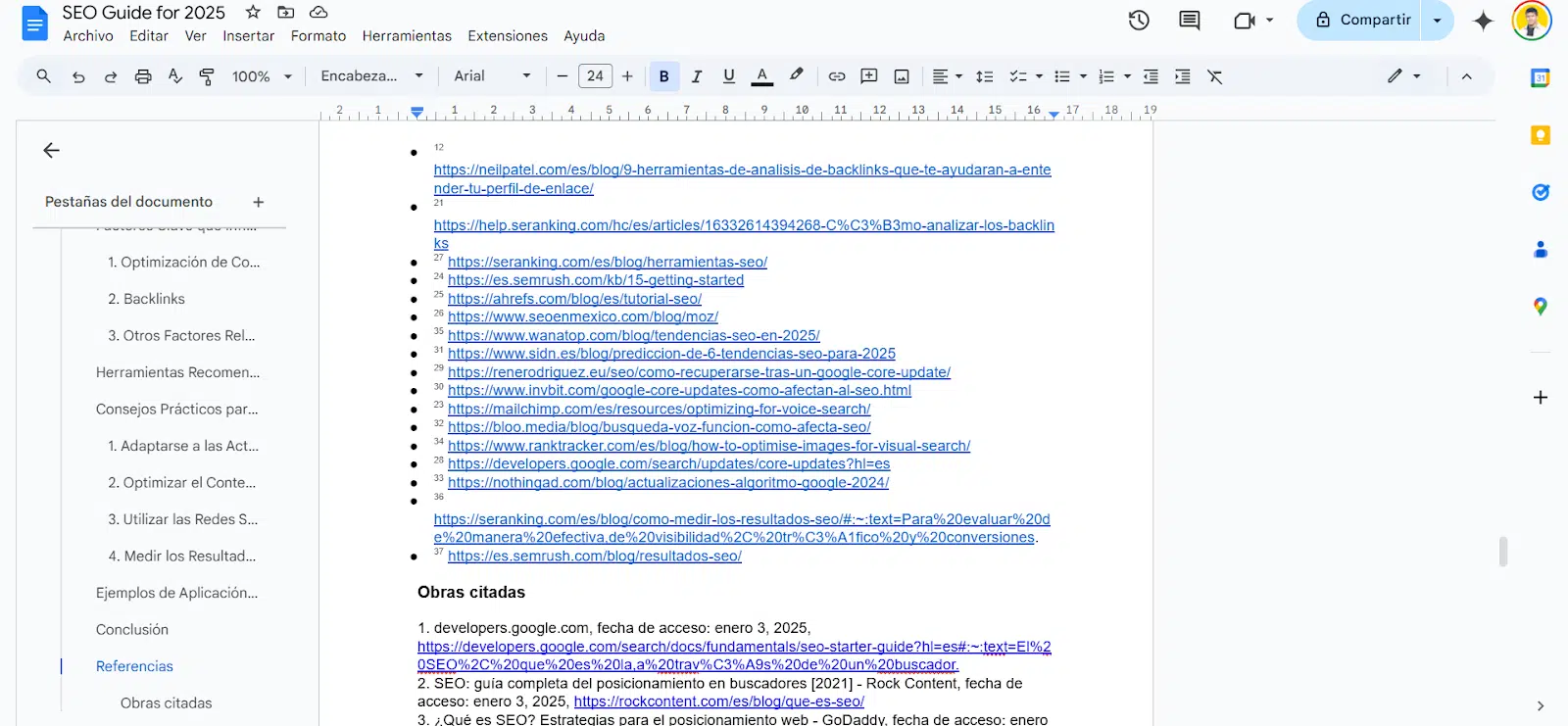Open the Arial font dropdown
This screenshot has height=726, width=1568.
[x=492, y=76]
